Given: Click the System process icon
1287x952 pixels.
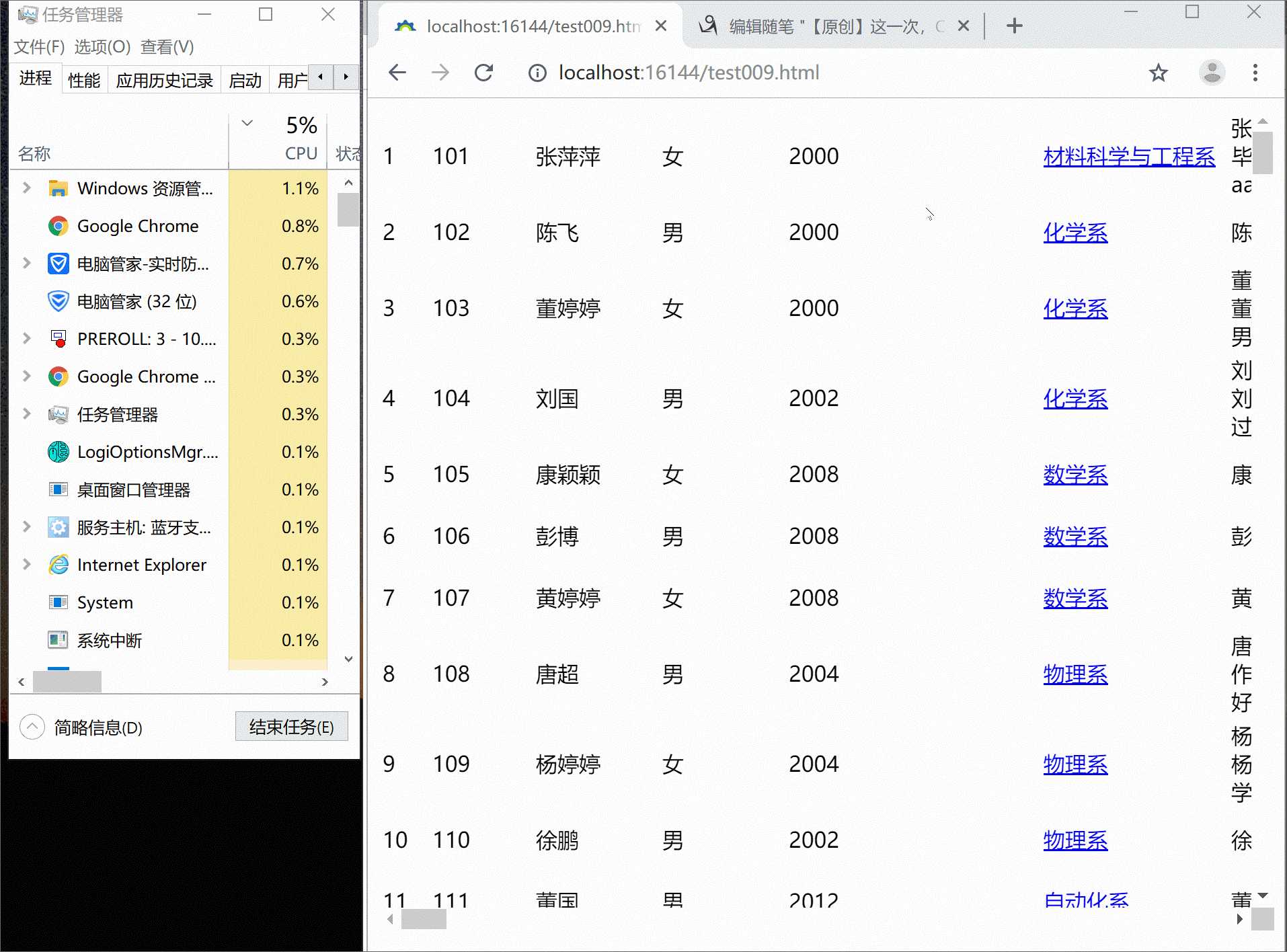Looking at the screenshot, I should click(x=58, y=603).
